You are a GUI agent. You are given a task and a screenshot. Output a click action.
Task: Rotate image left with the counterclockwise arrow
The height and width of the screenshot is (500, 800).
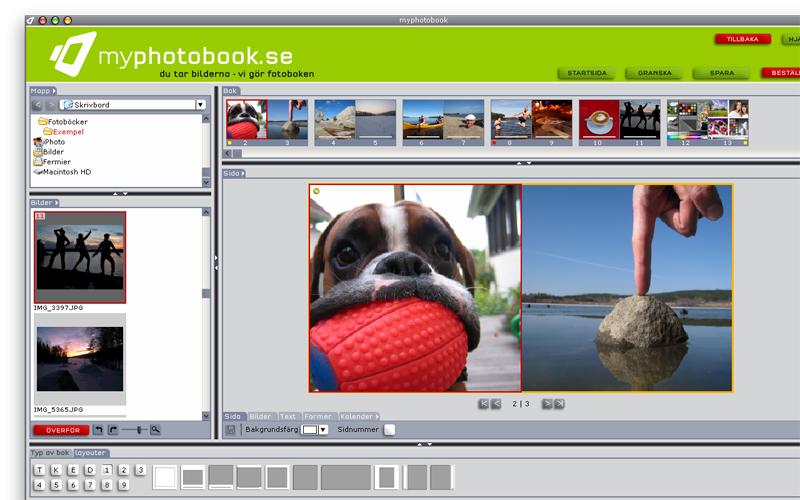98,429
